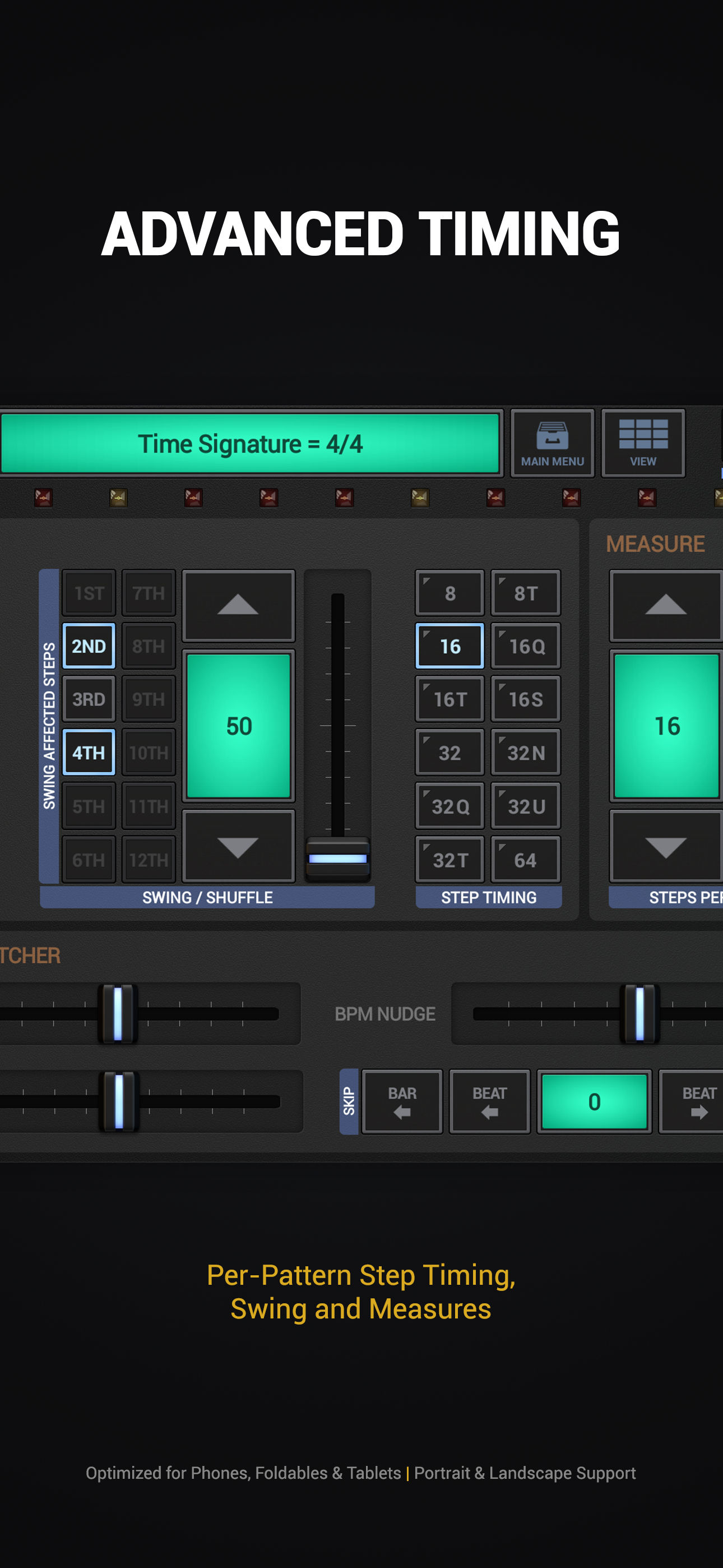Click the fifth step indicator in the row
723x1568 pixels.
[345, 498]
